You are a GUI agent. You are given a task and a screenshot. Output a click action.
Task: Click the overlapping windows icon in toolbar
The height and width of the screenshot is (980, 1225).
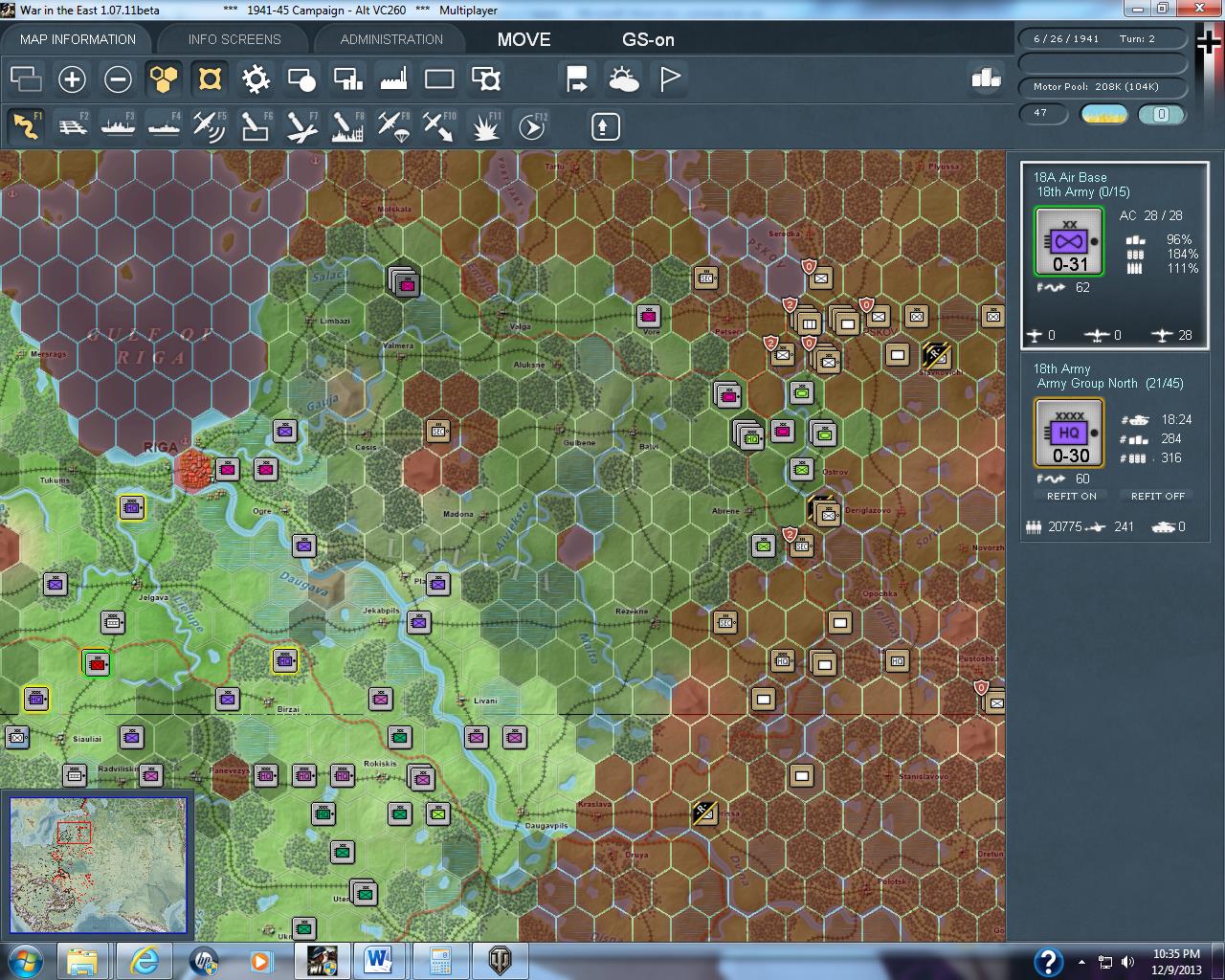[26, 78]
